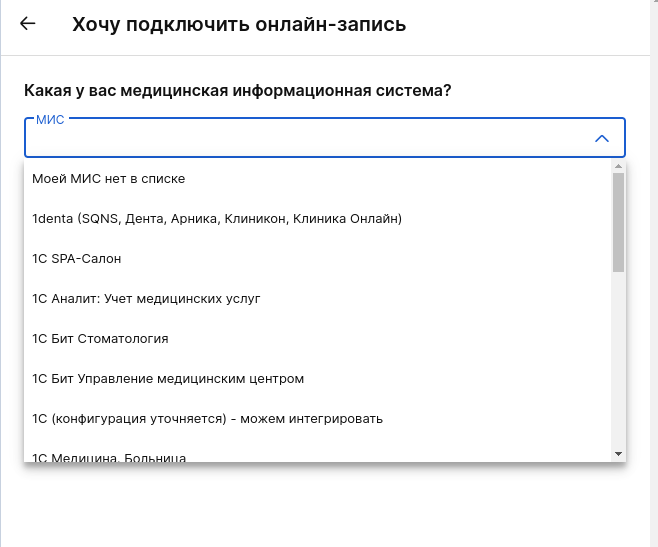Viewport: 658px width, 547px height.
Task: Click the scrollbar track below the thumb
Action: [x=618, y=360]
